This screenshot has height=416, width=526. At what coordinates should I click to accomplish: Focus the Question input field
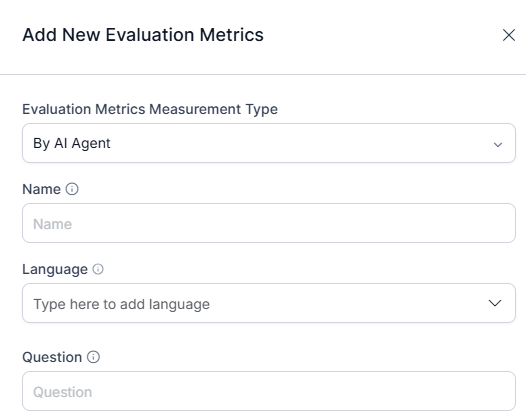[x=269, y=391]
